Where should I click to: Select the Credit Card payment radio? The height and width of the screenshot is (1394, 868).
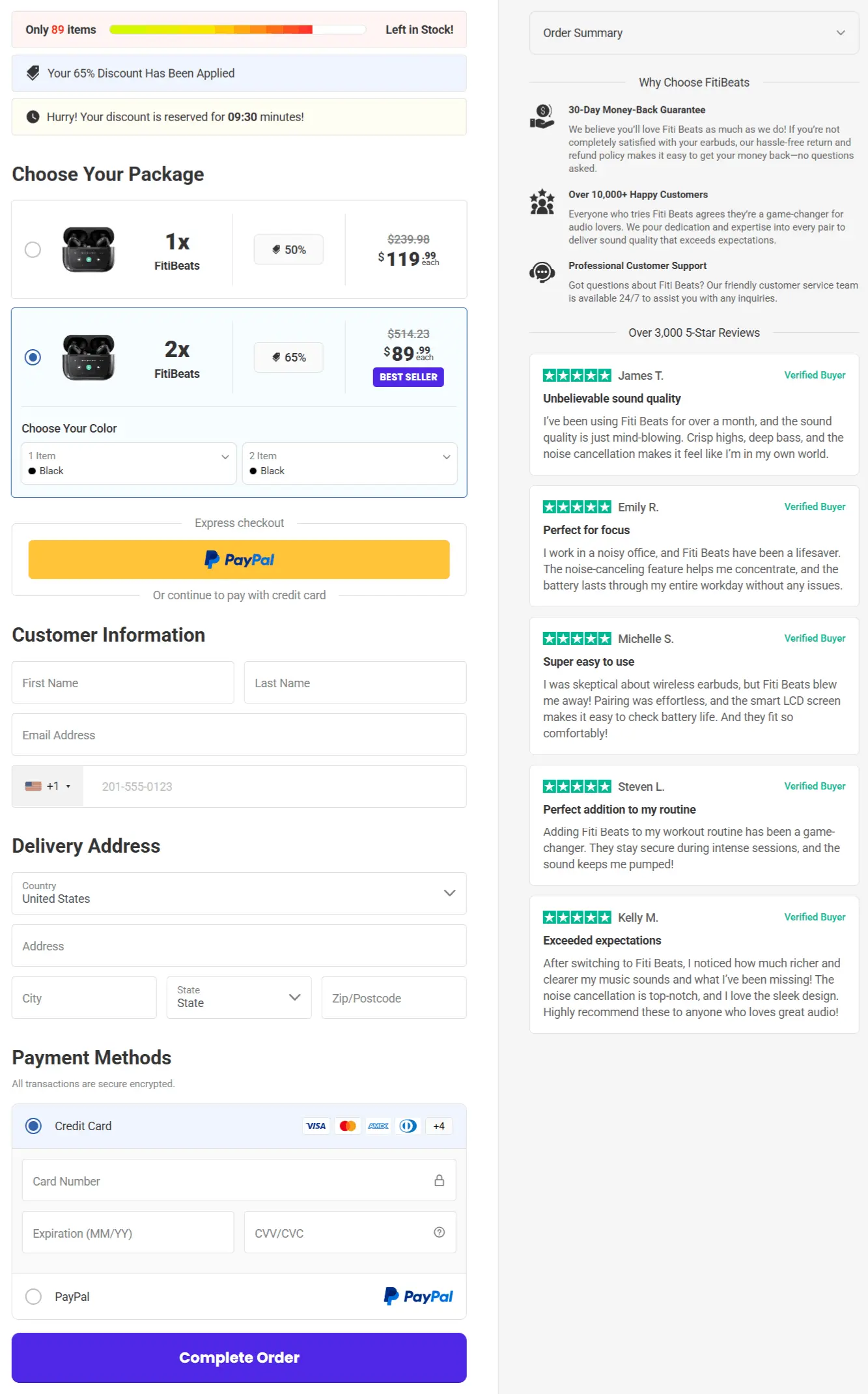tap(33, 1126)
